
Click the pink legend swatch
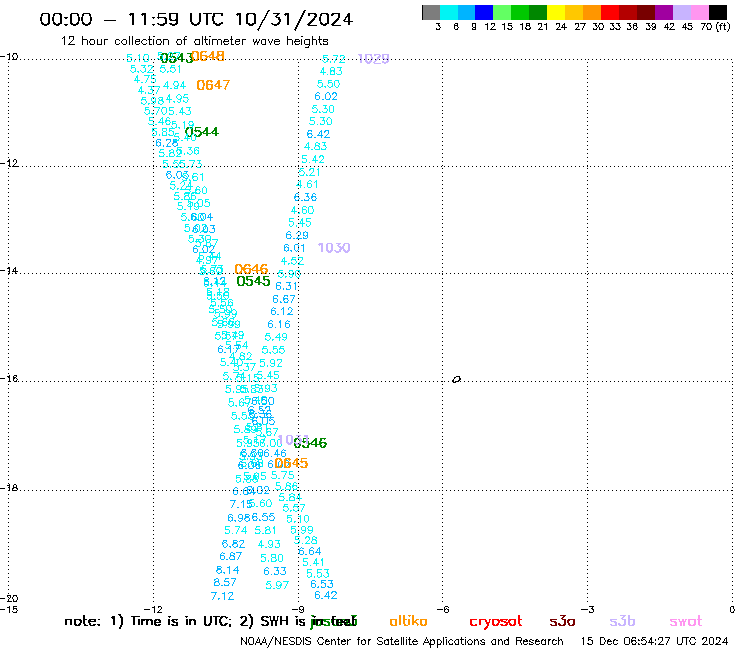pyautogui.click(x=699, y=12)
